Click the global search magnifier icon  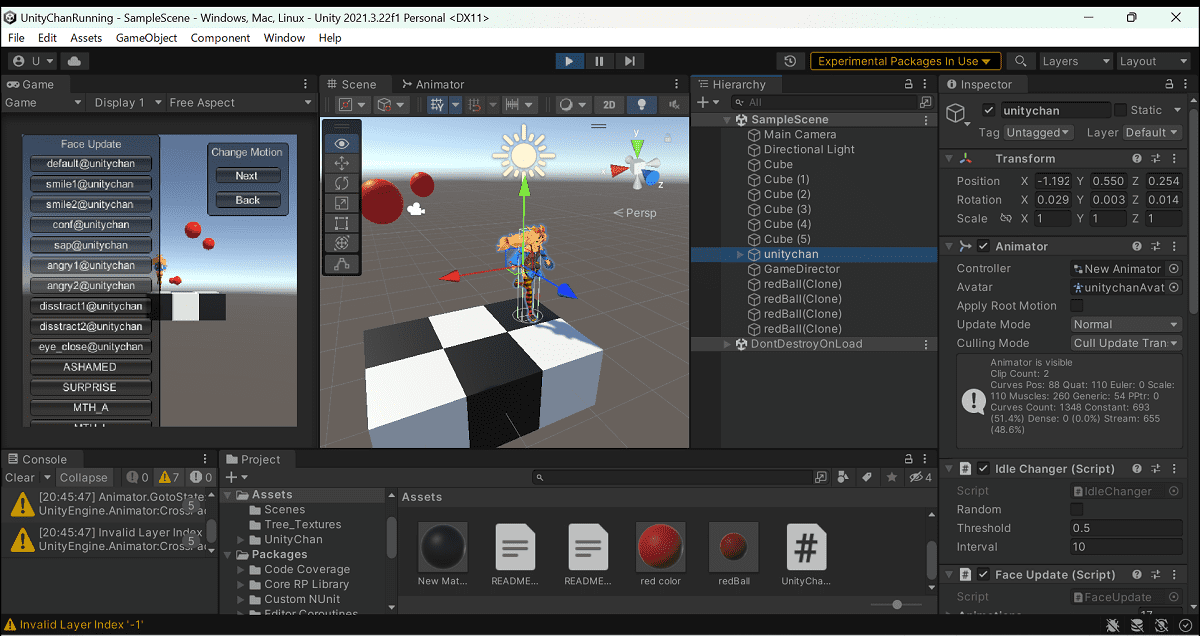tap(1020, 61)
